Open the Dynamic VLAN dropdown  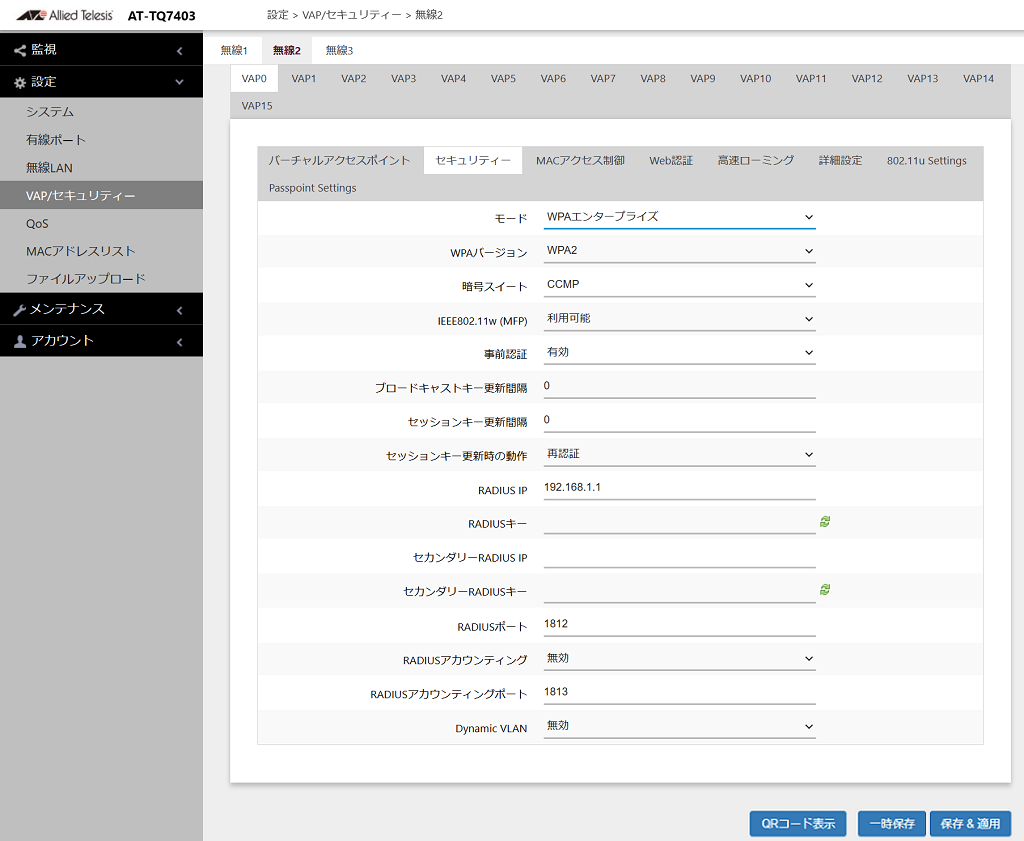coord(679,726)
